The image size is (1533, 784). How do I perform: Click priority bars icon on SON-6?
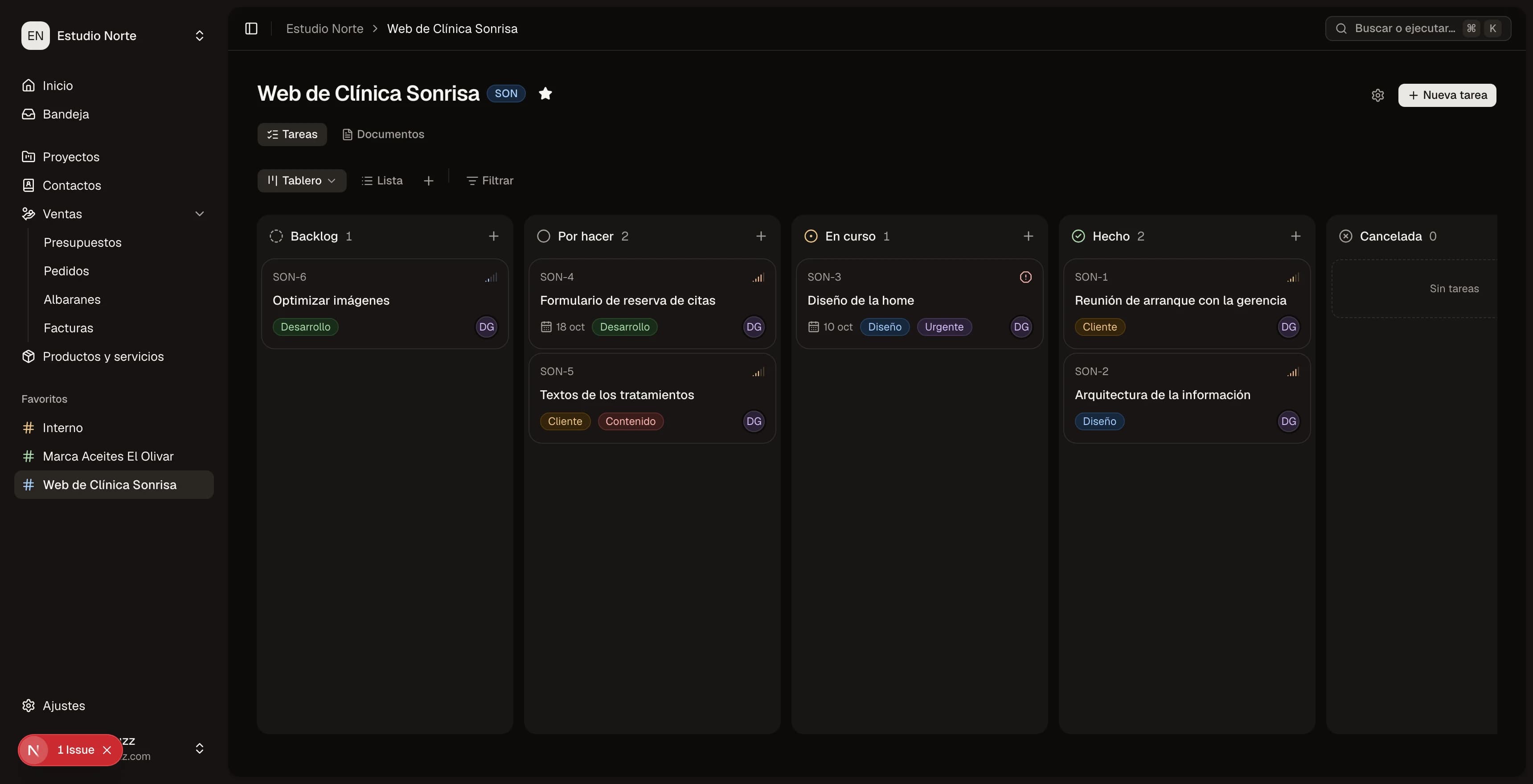(491, 277)
